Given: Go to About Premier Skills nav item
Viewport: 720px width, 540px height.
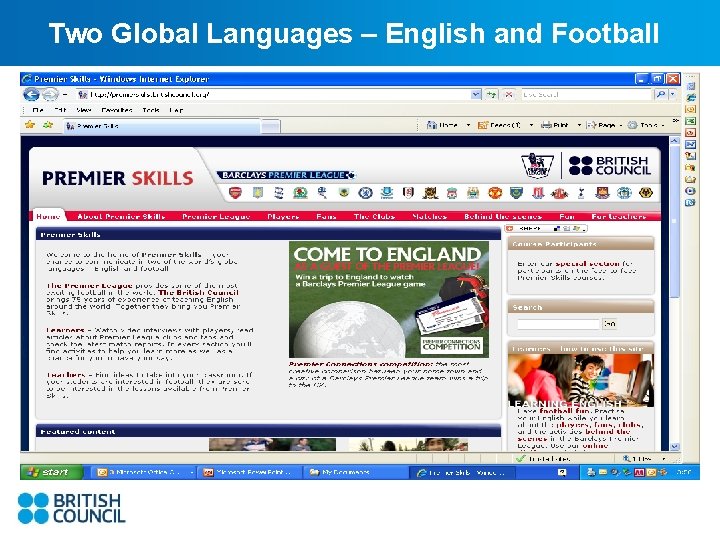Looking at the screenshot, I should [121, 216].
